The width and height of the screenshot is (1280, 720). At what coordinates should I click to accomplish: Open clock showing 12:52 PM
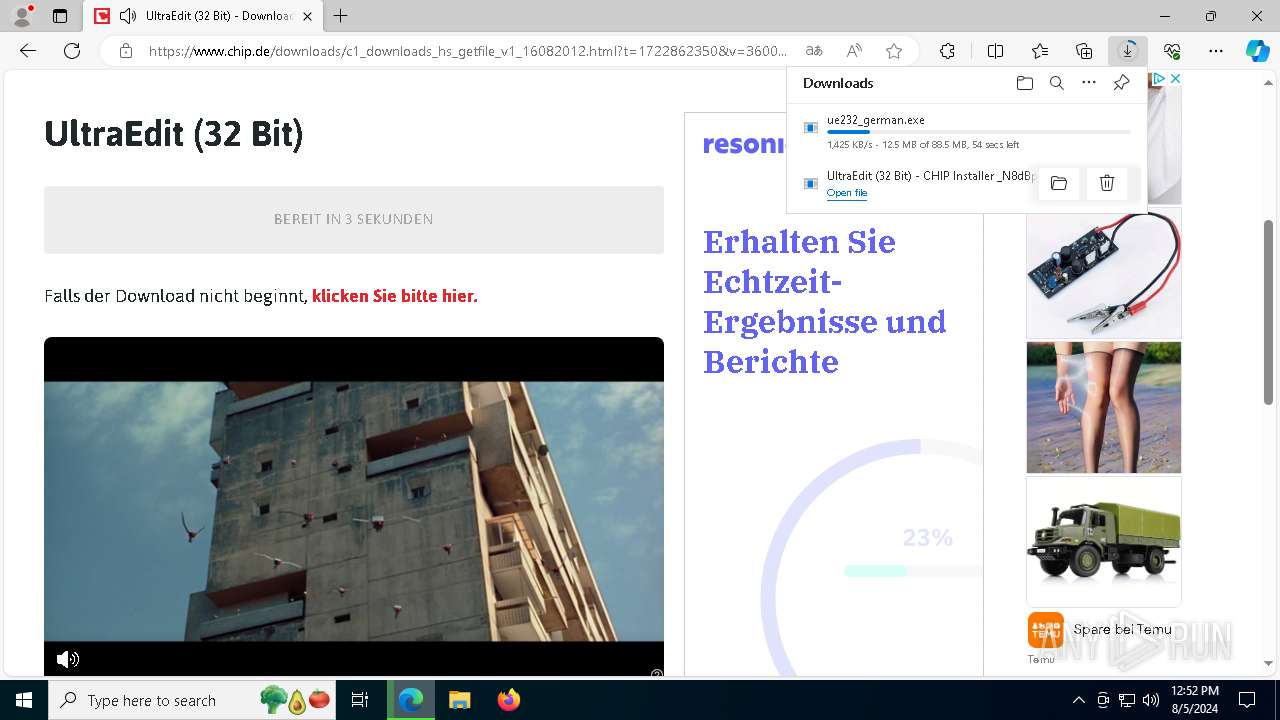point(1194,700)
